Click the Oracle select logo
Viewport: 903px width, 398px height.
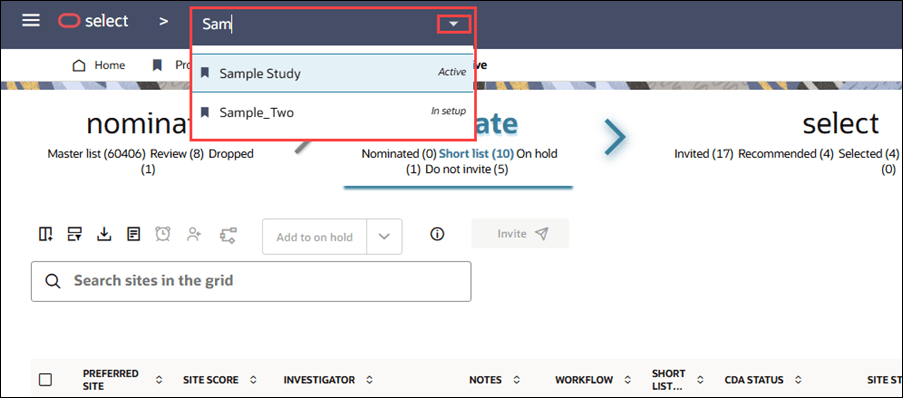pyautogui.click(x=93, y=21)
